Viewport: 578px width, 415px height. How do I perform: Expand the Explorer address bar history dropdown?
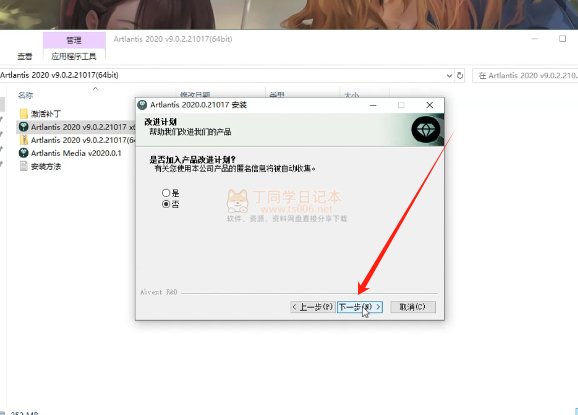click(x=449, y=76)
